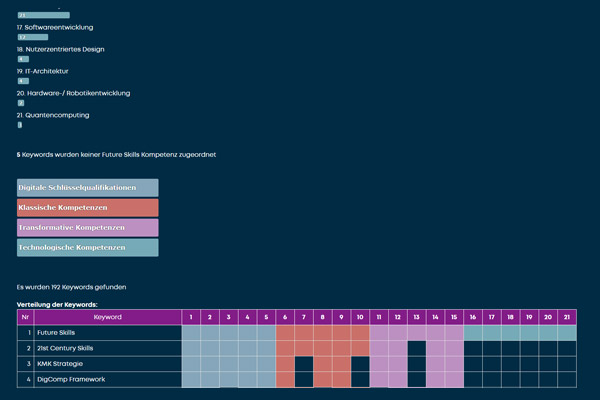Click the Digitale Schlüsselqualifikationen legend box
This screenshot has height=400, width=600.
[x=87, y=188]
